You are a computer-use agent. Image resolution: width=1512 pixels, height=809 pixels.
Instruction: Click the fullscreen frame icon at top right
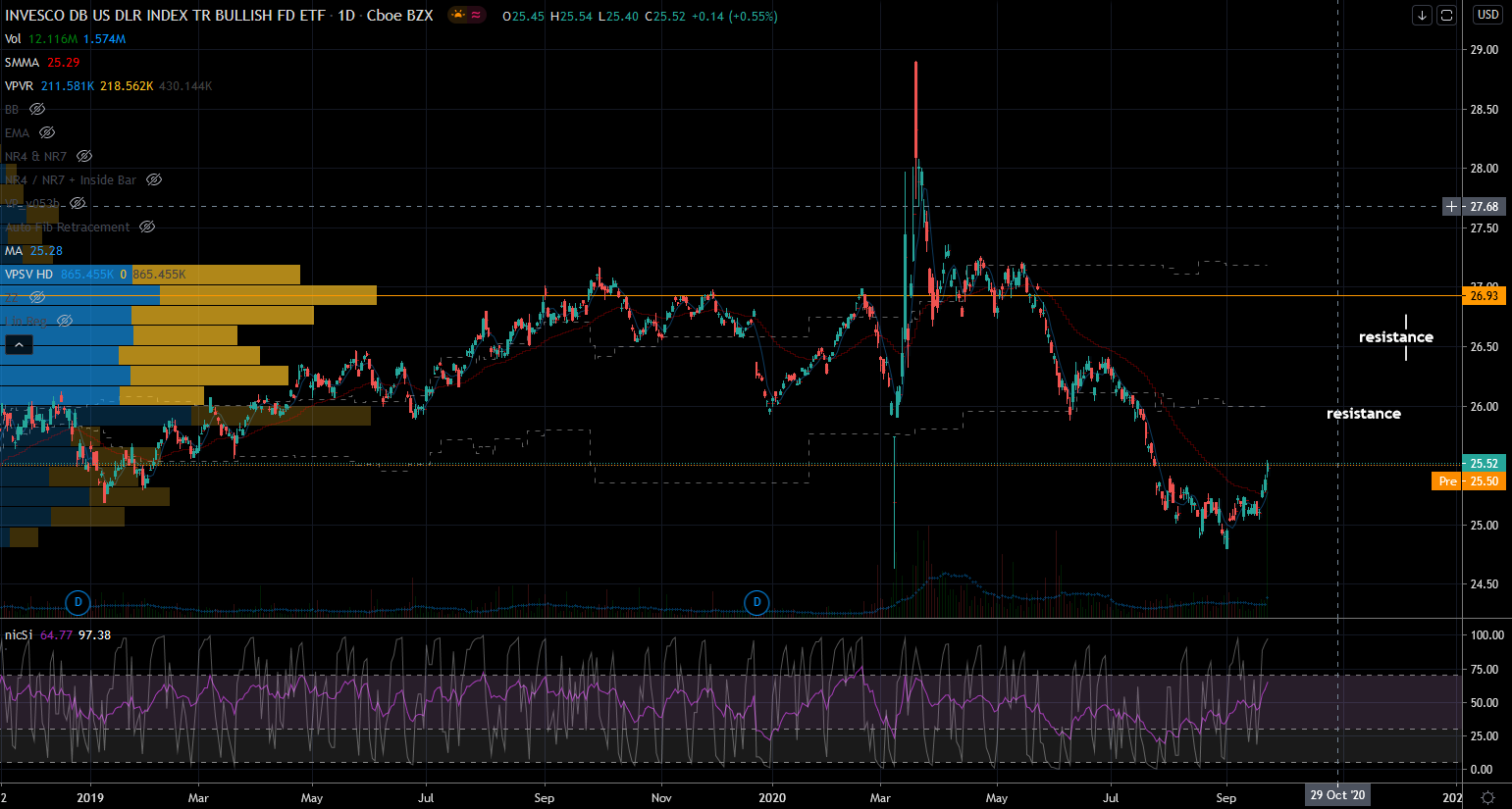(x=1446, y=15)
